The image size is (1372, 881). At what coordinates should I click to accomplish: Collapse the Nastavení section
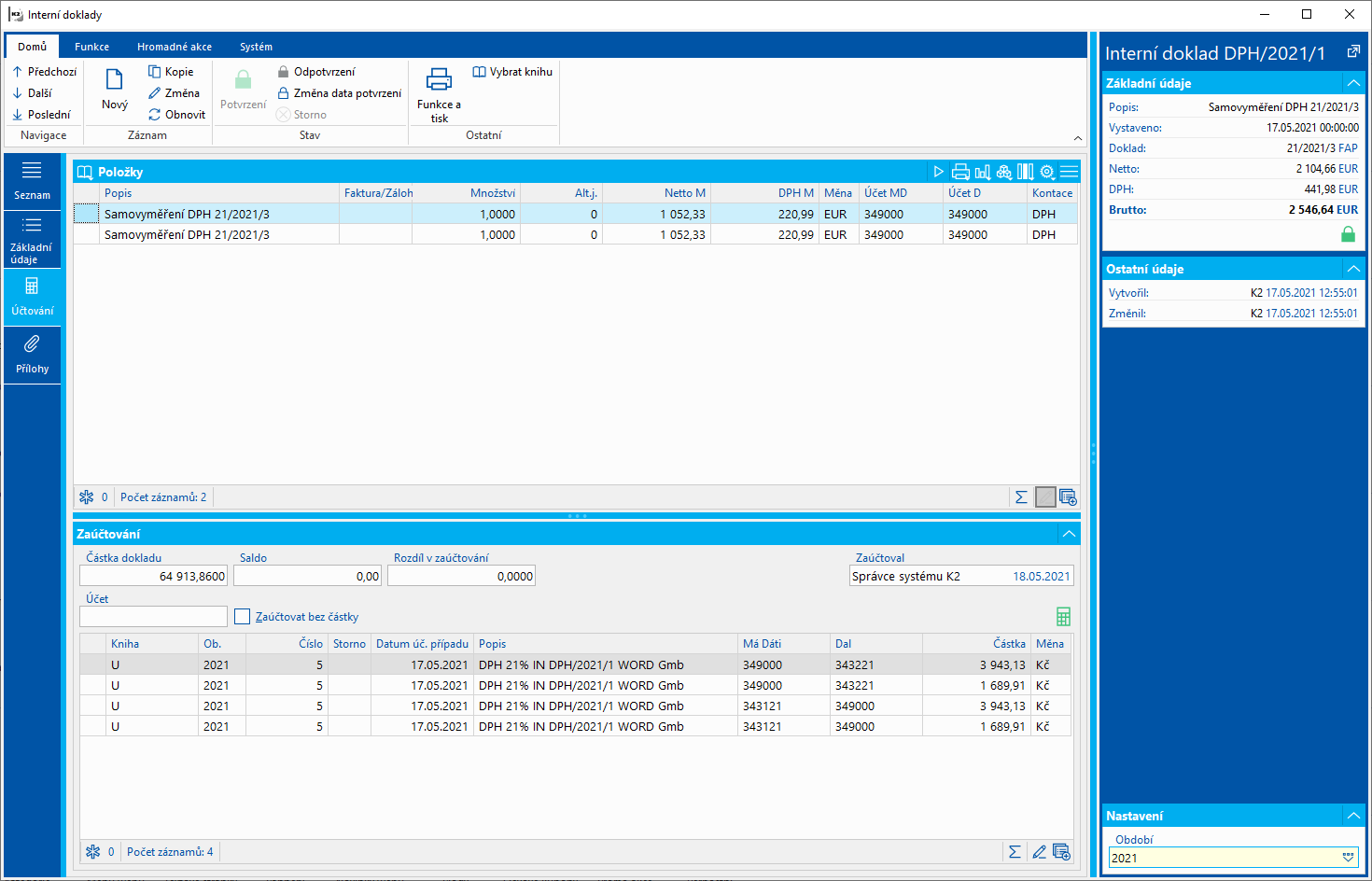click(x=1353, y=816)
